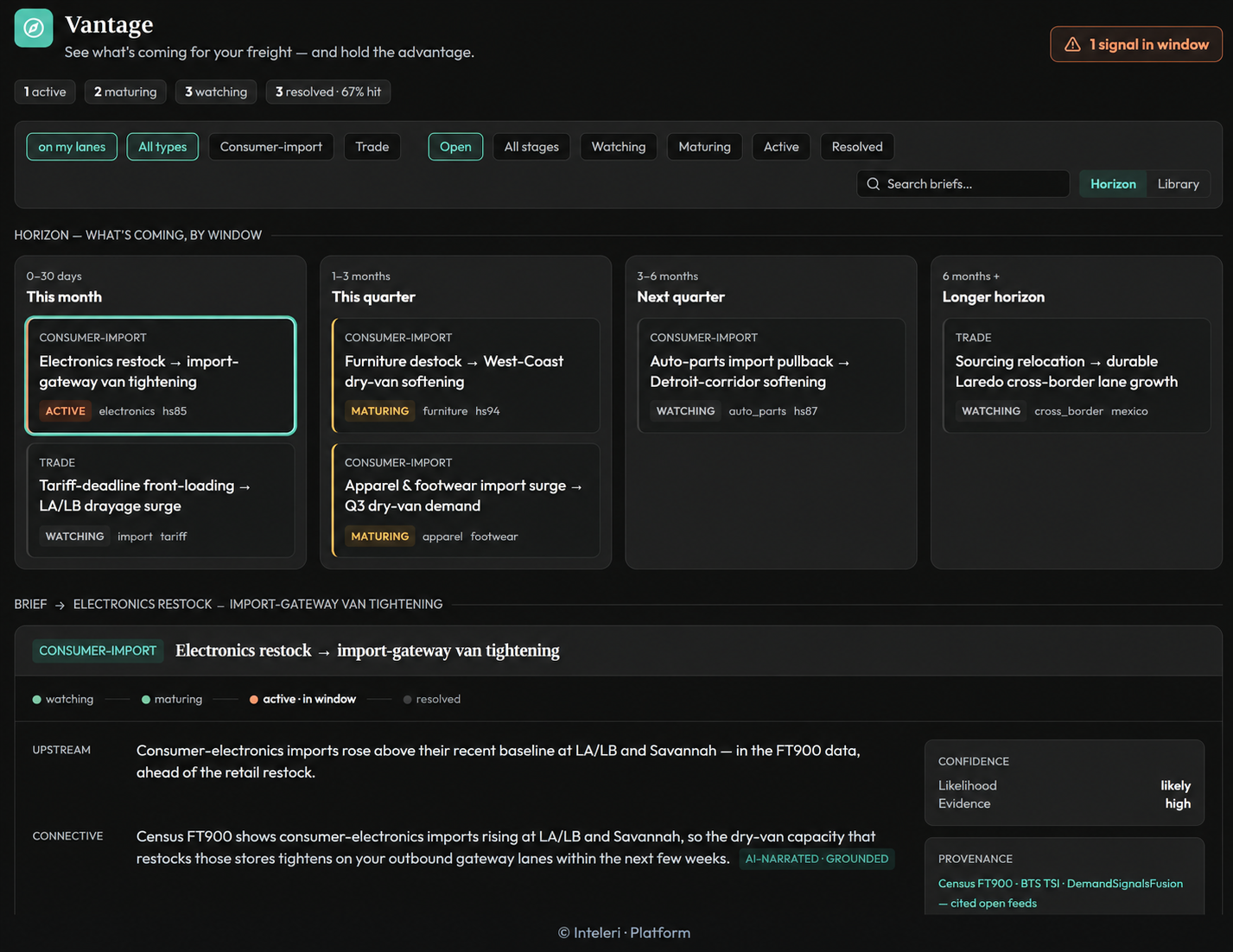The height and width of the screenshot is (952, 1233).
Task: Filter by Active stage chip
Action: [x=781, y=147]
